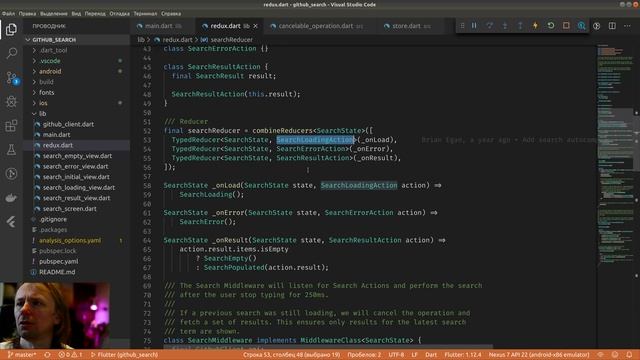Click Flutter (github_search) debug status item

124,355
